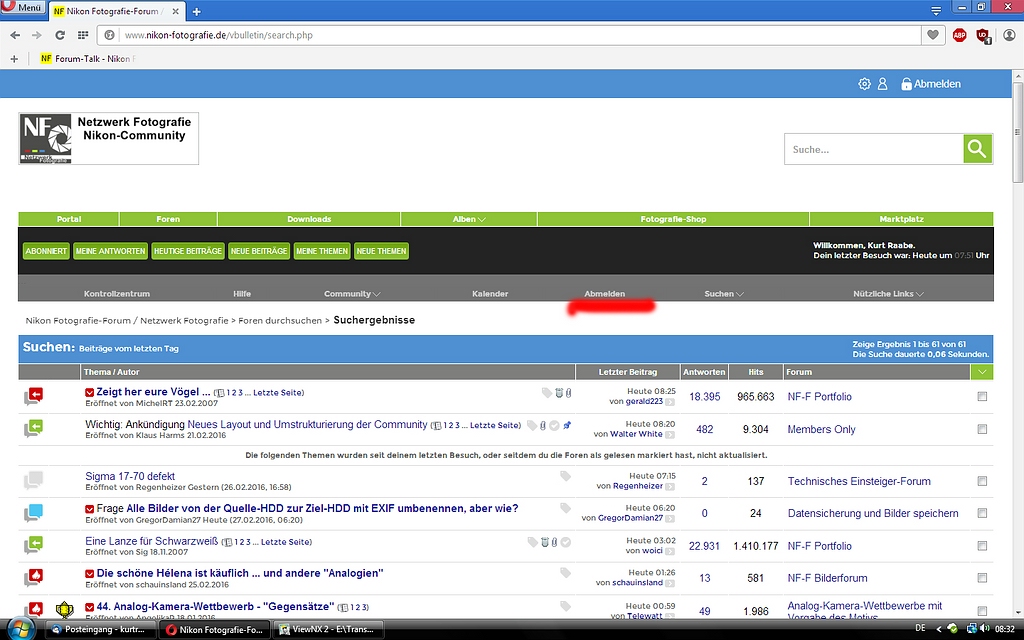Click the hot thread icon for Die schöne Hélena
The image size is (1024, 640).
tap(33, 577)
